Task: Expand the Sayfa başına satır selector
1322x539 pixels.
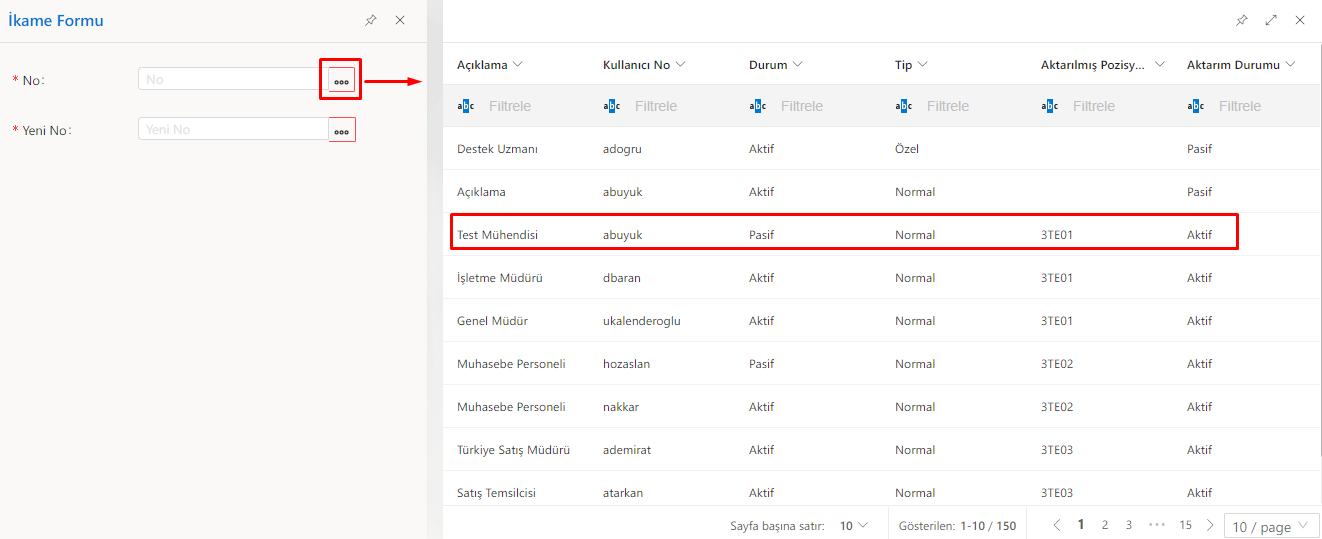Action: [853, 525]
